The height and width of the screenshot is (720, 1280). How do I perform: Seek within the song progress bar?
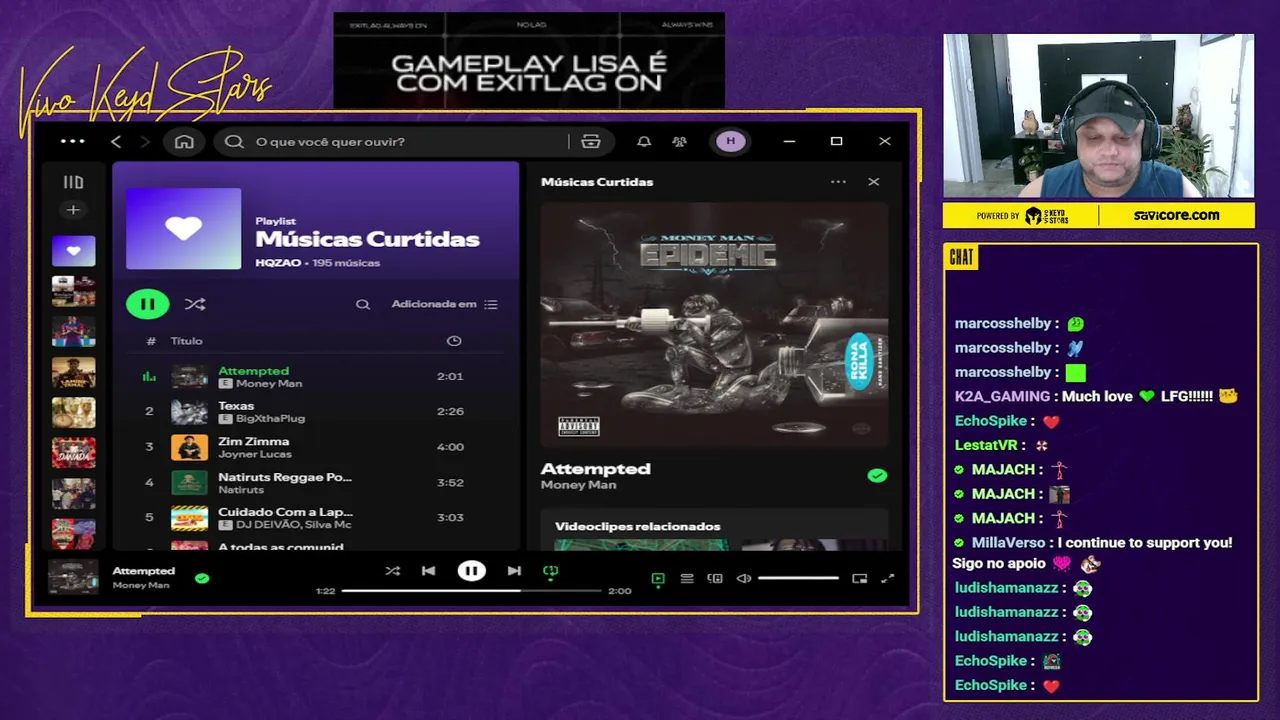pyautogui.click(x=471, y=591)
